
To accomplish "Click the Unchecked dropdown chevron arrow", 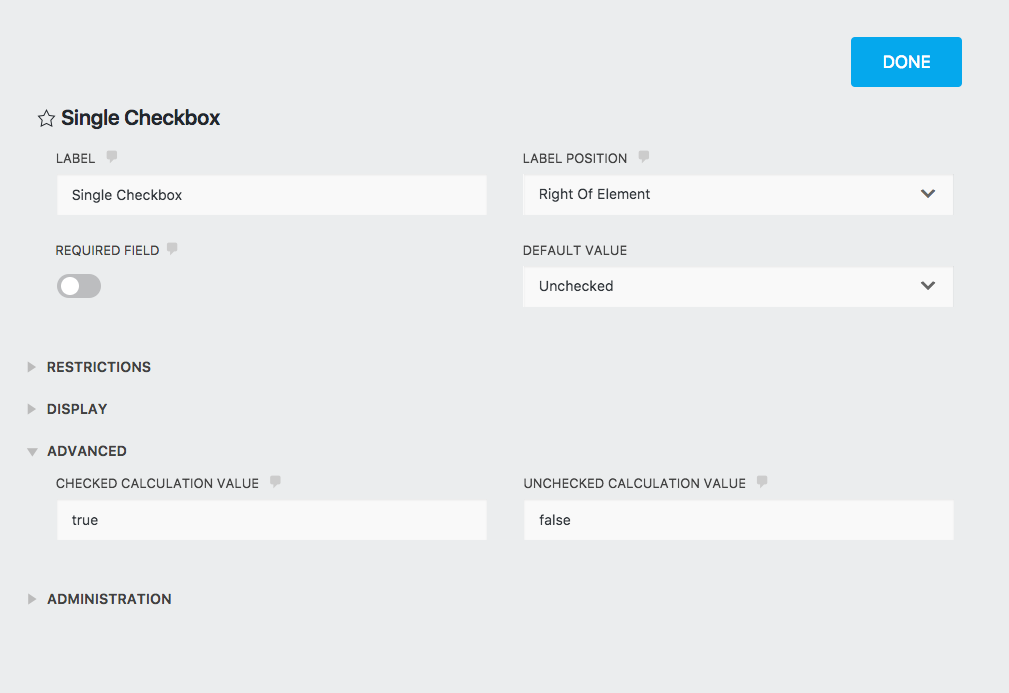I will (928, 286).
